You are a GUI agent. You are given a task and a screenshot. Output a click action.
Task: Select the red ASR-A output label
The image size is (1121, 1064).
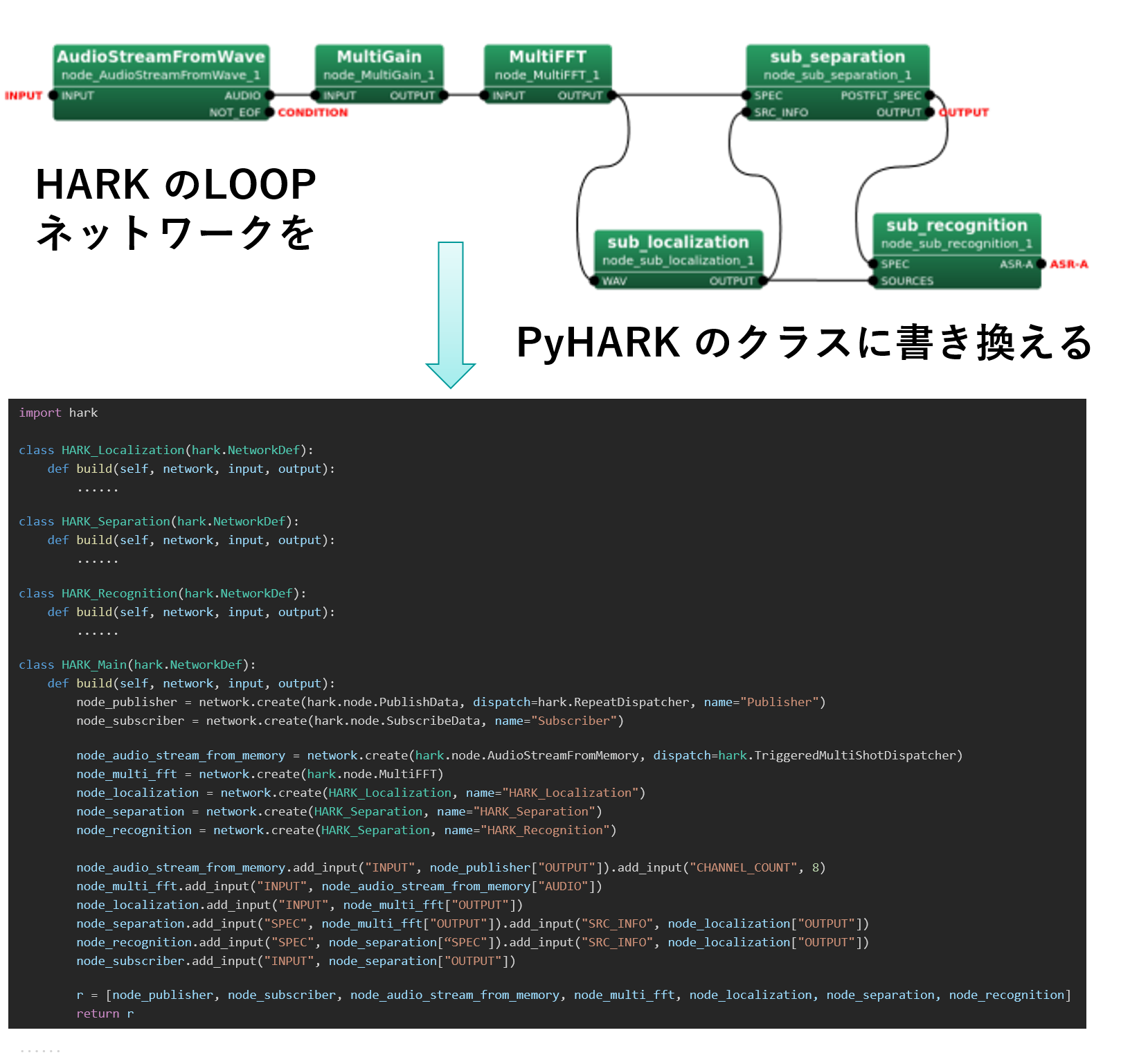[1068, 264]
